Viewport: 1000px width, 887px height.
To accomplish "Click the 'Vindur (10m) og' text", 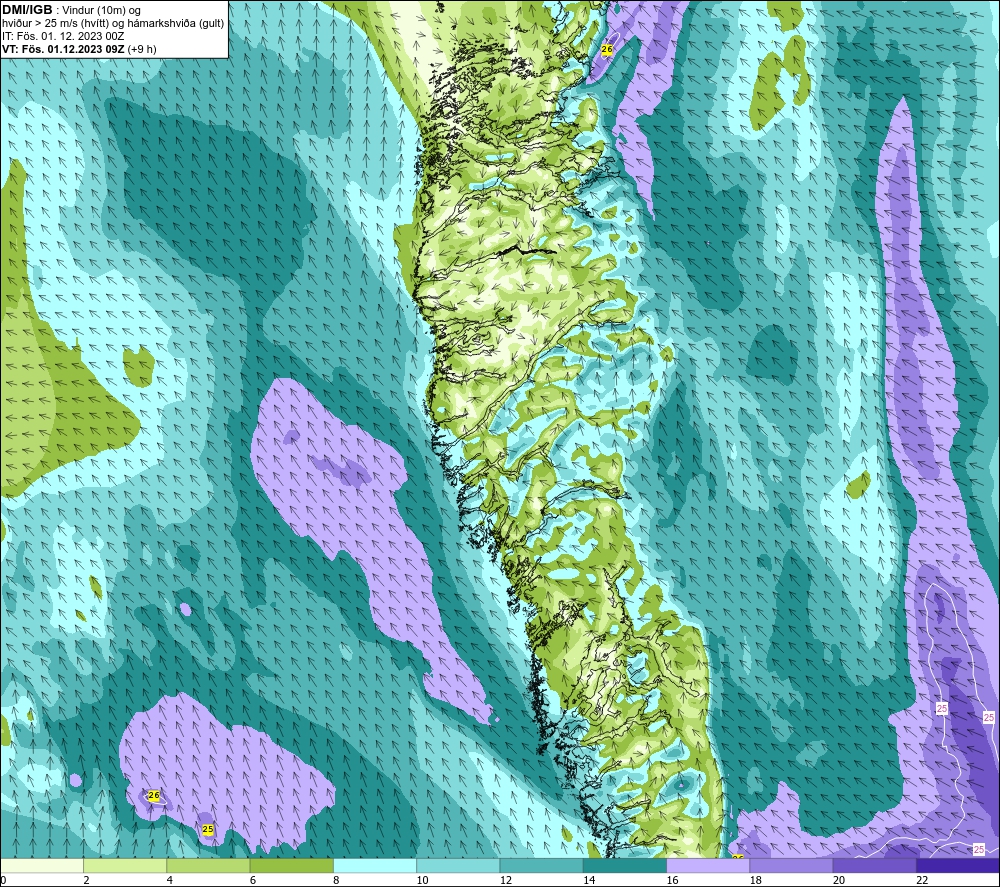I will tap(102, 11).
